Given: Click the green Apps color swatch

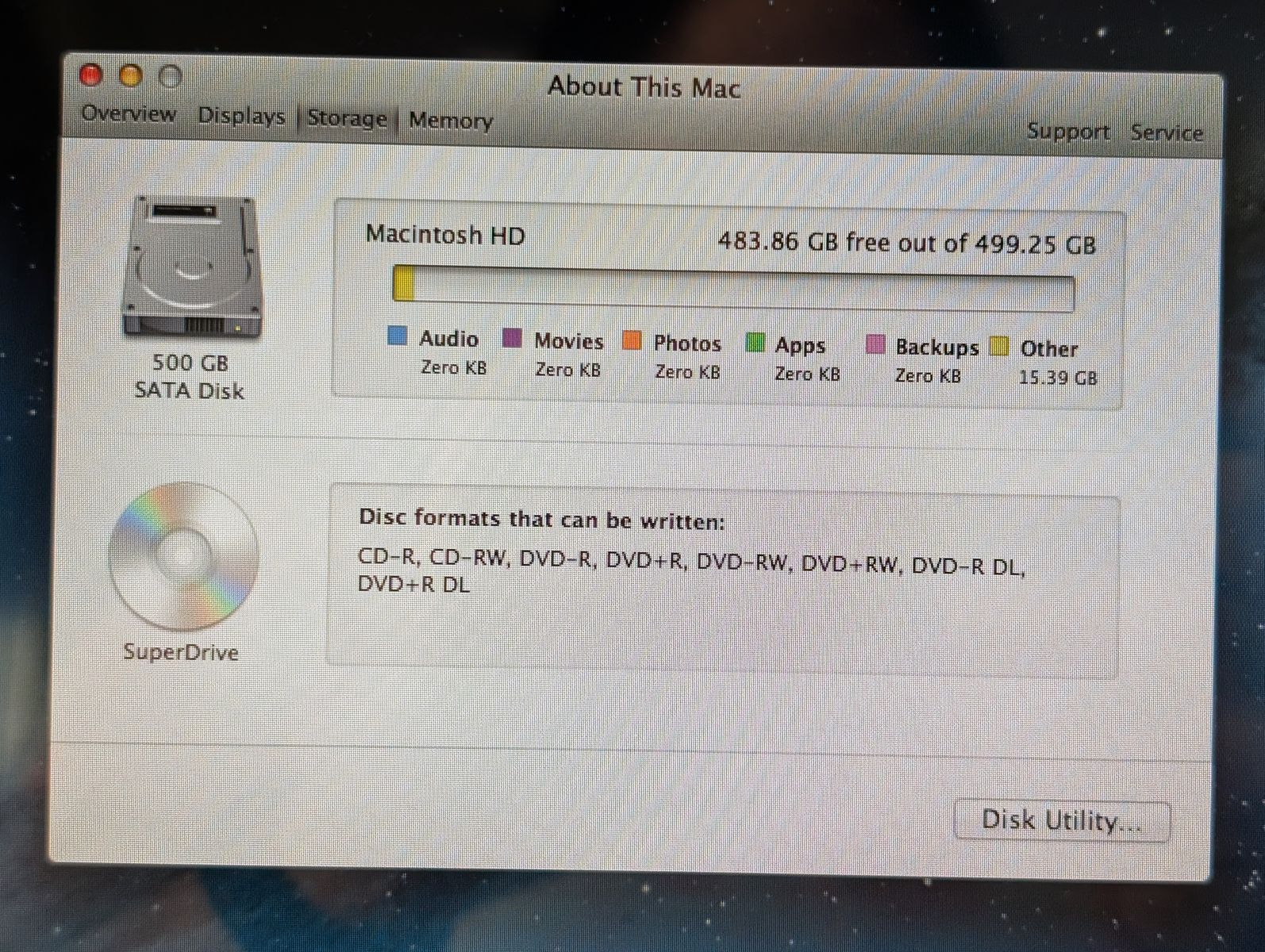Looking at the screenshot, I should pos(755,343).
